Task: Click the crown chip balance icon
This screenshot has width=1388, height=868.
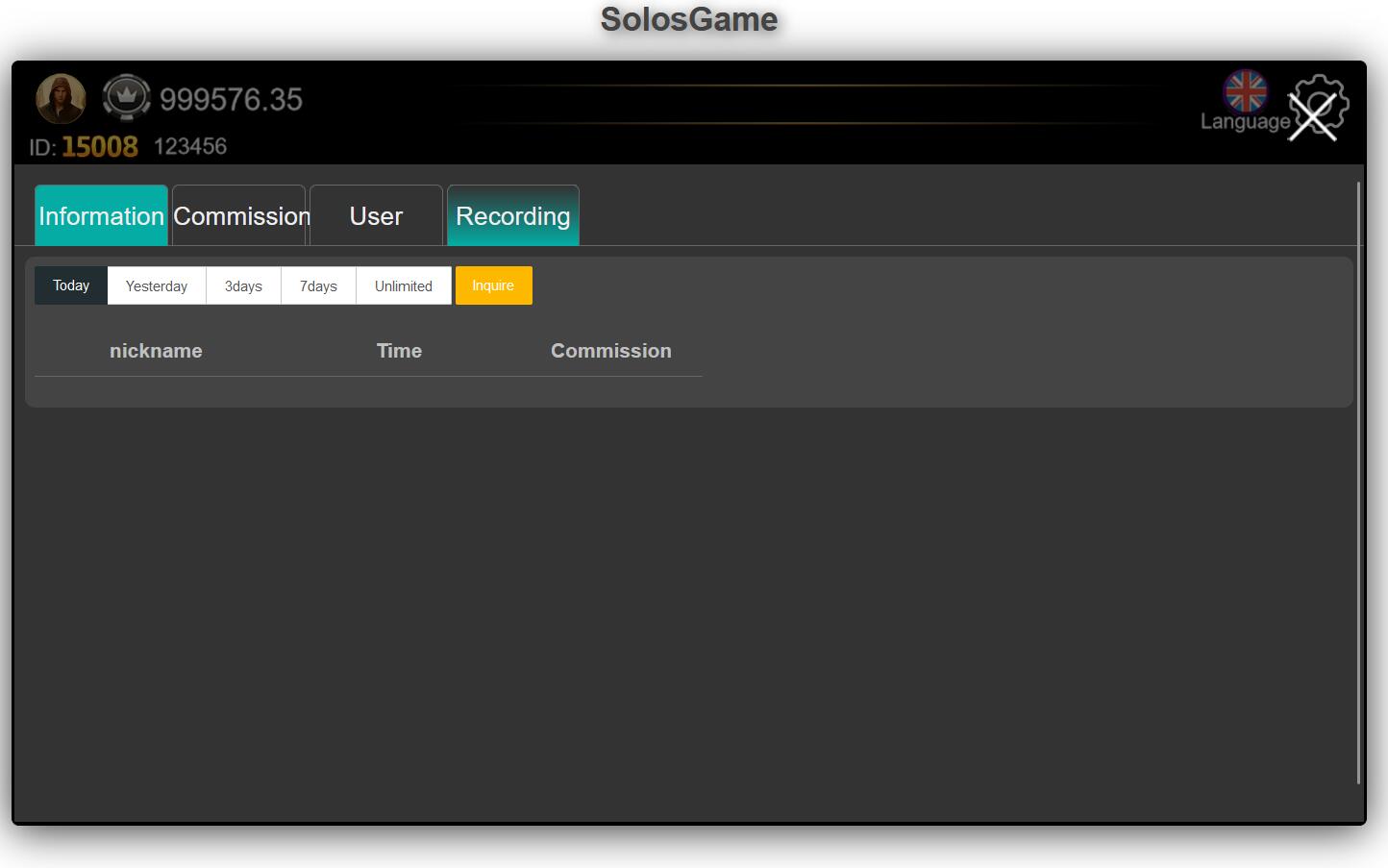Action: (x=127, y=98)
